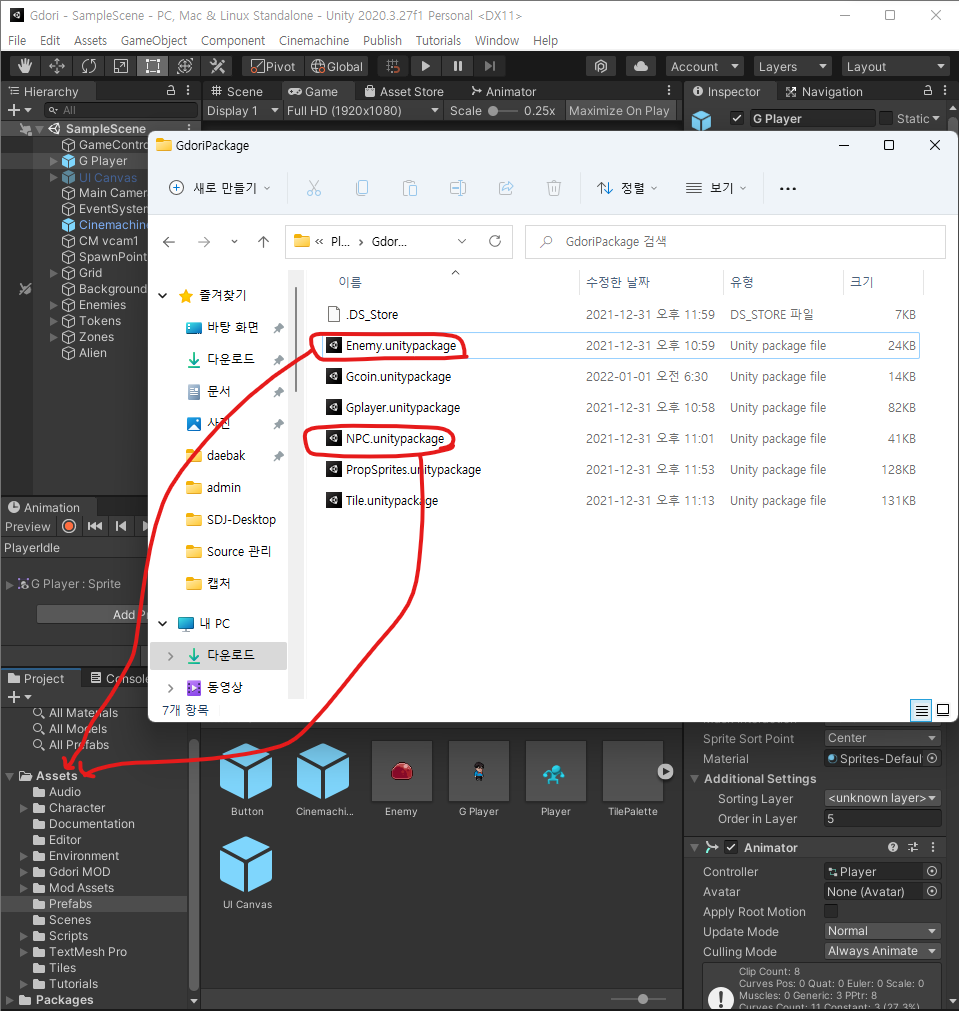The width and height of the screenshot is (959, 1011).
Task: Select the Hand tool in Unity toolbar
Action: click(25, 66)
